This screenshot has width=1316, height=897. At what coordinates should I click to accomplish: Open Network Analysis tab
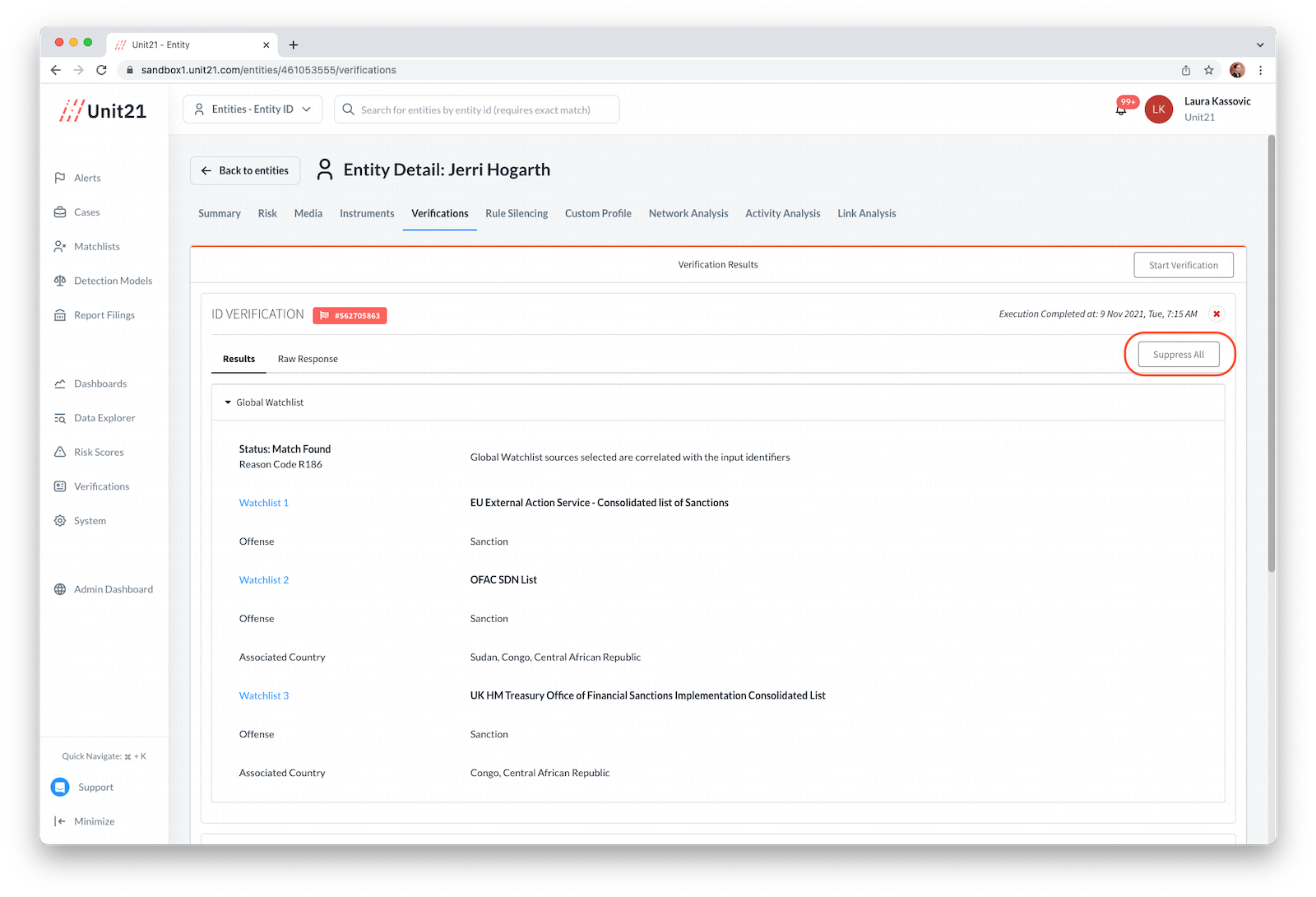pos(688,213)
